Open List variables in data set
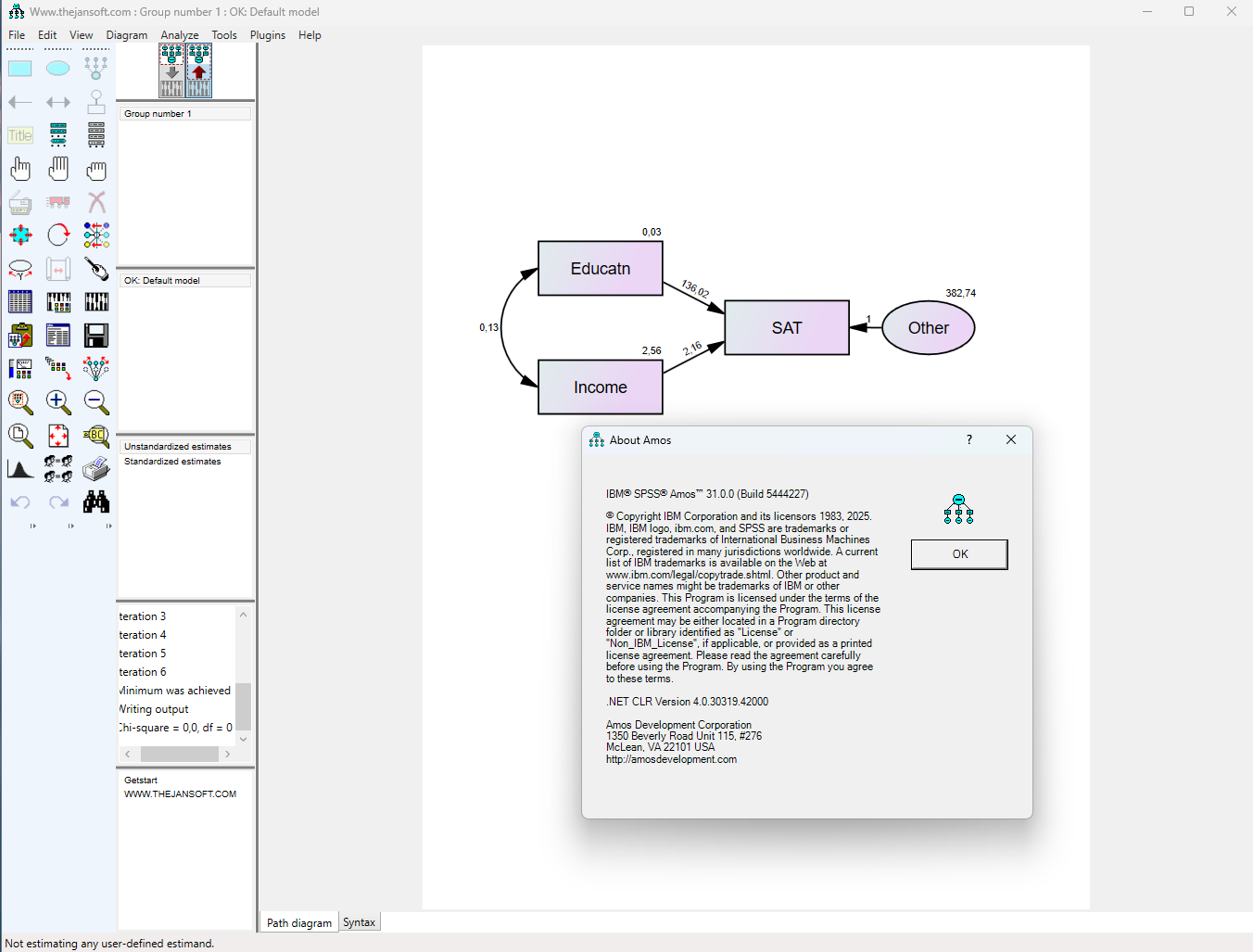This screenshot has width=1253, height=952. 96,135
